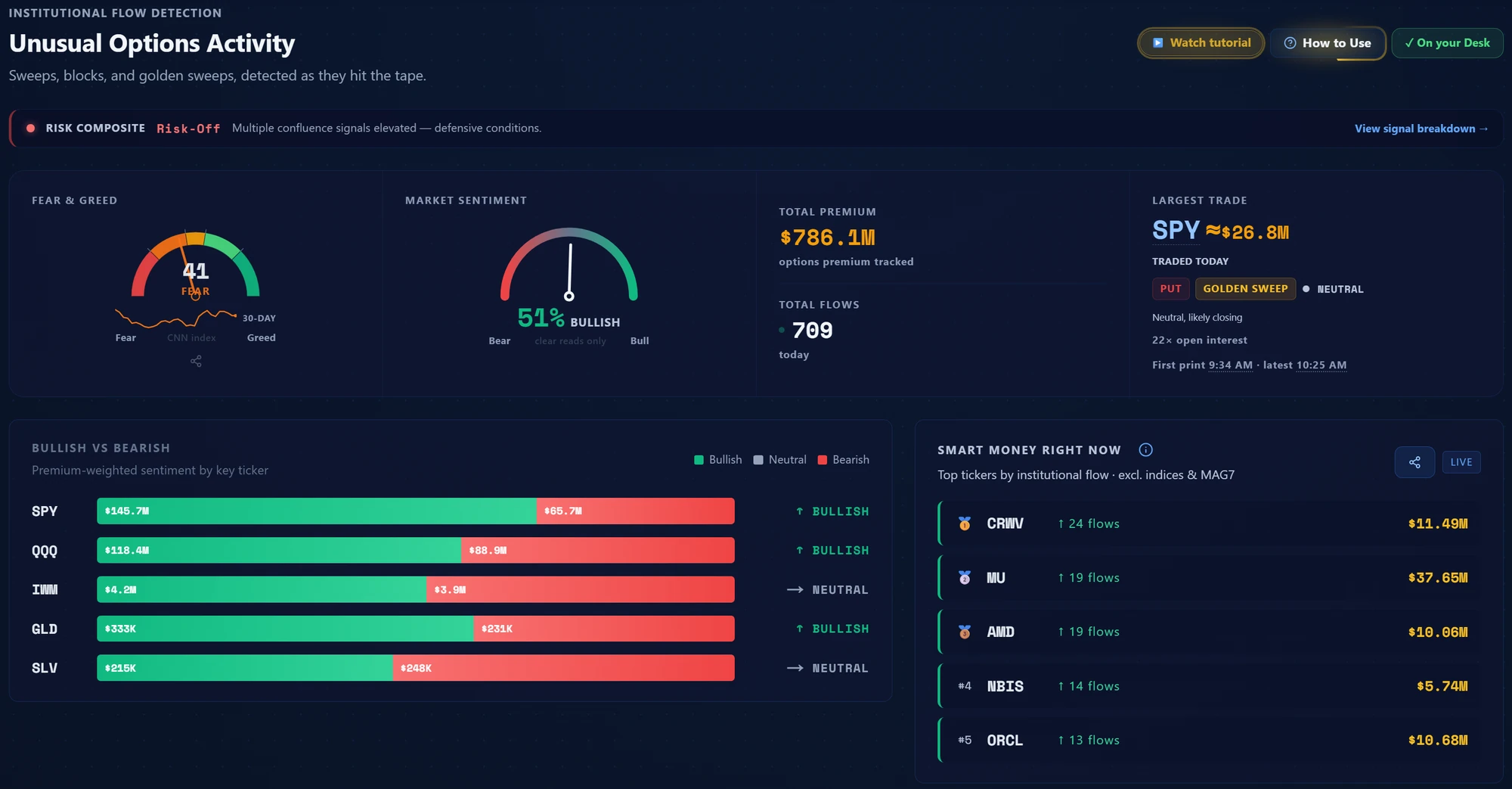Click the PUT tag on largest trade
1512x789 pixels.
(x=1170, y=289)
